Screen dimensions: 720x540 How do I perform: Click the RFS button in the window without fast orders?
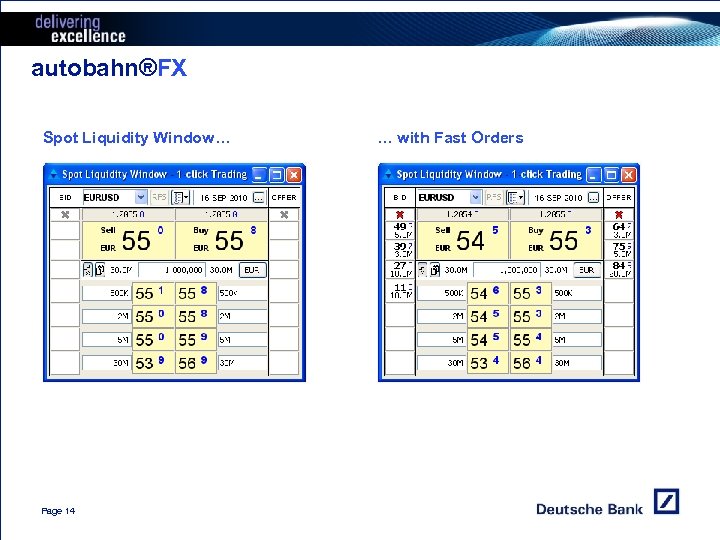159,197
